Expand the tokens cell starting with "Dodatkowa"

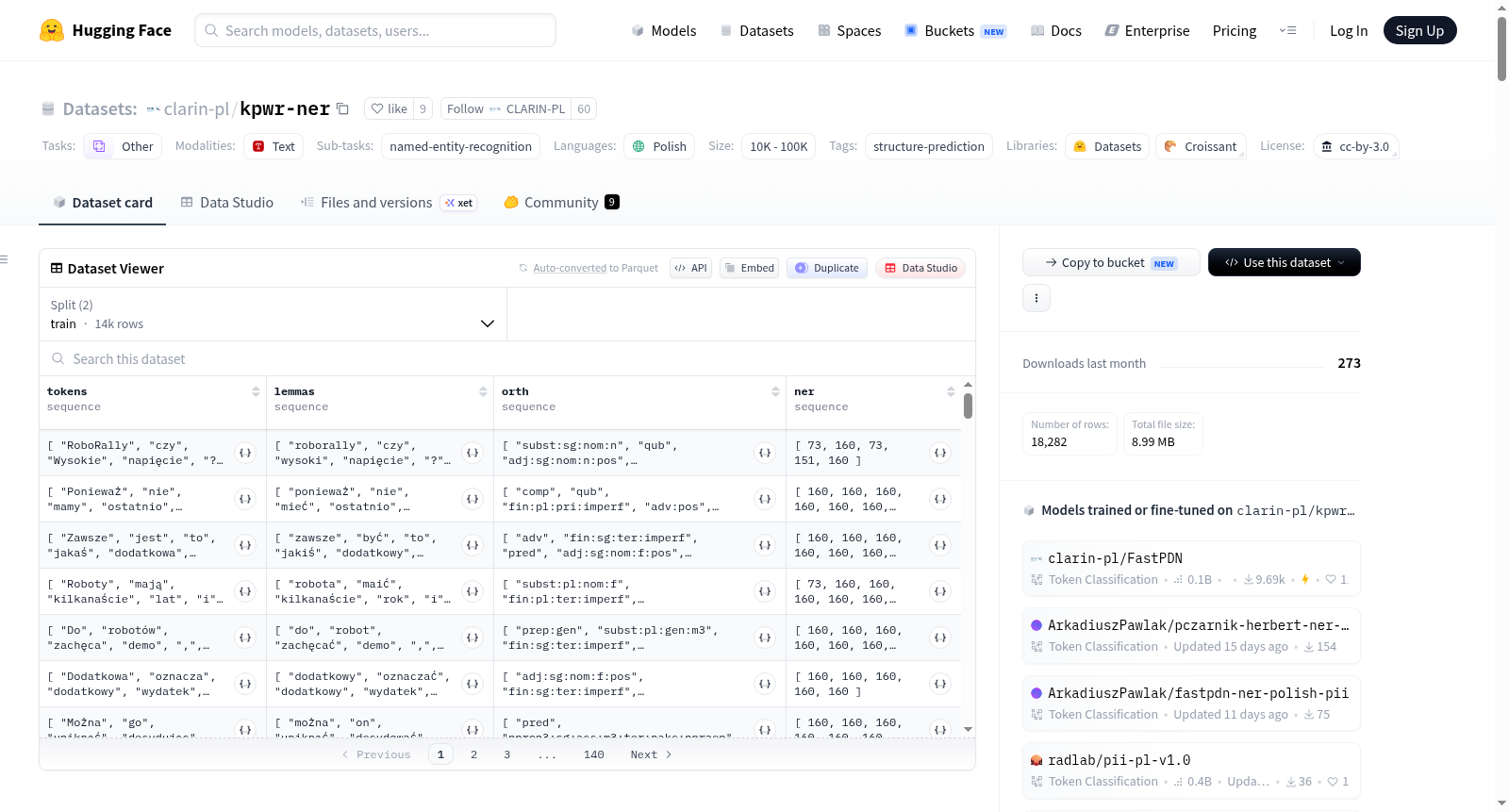coord(245,684)
